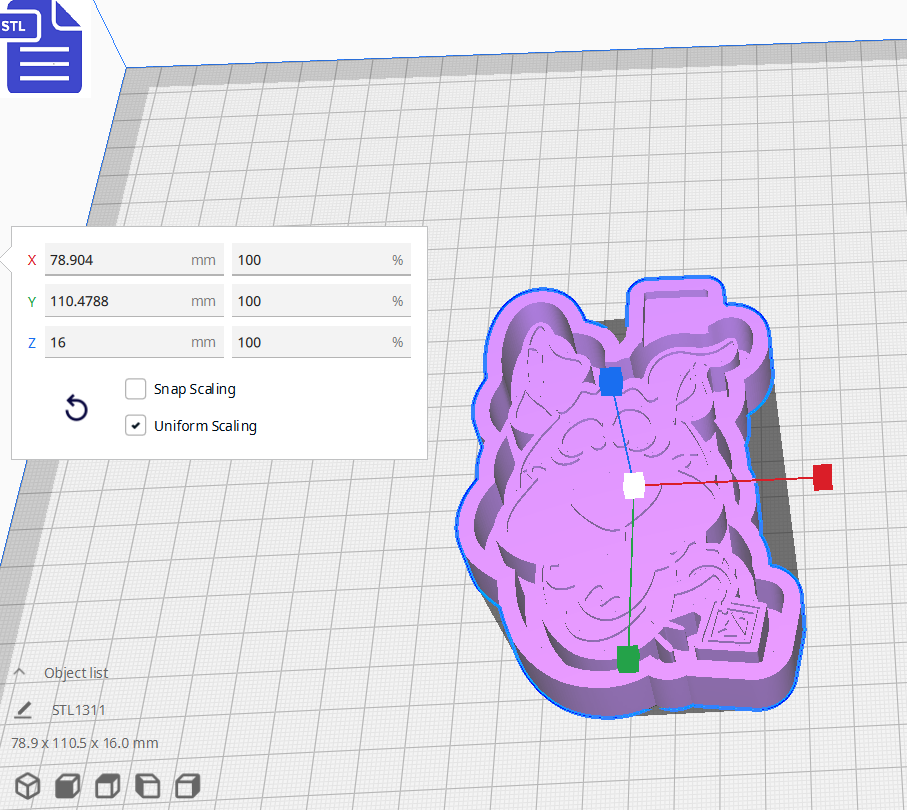Open the Object list via its chevron

click(19, 672)
